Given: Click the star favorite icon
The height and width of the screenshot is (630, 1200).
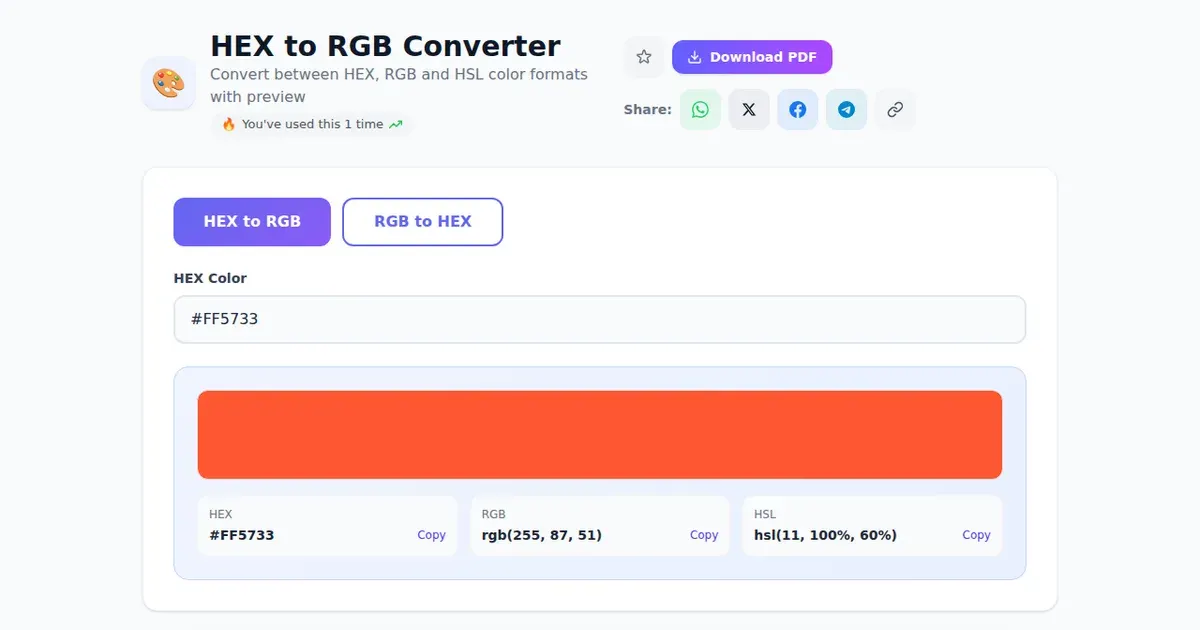Looking at the screenshot, I should tap(644, 57).
